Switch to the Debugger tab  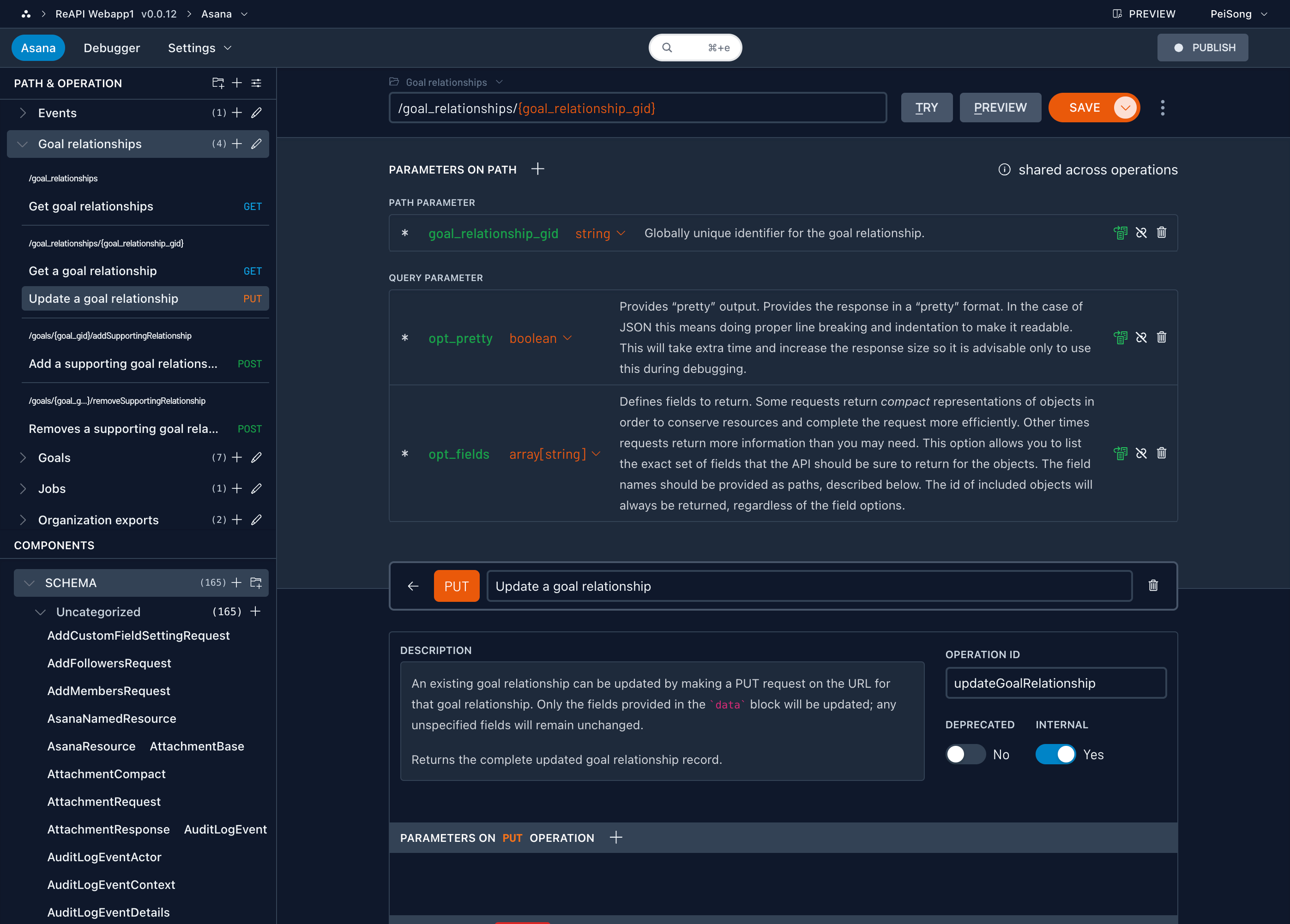[111, 48]
